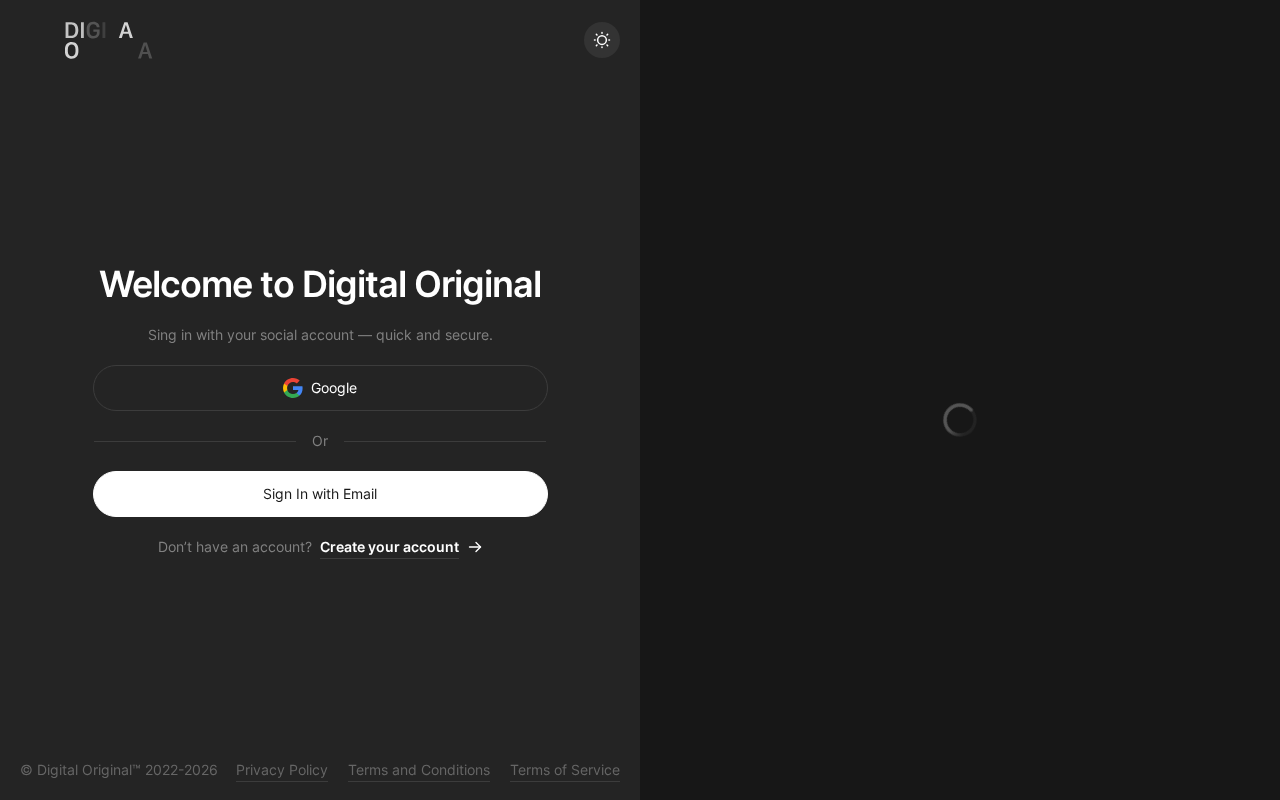Image resolution: width=1280 pixels, height=800 pixels.
Task: Toggle the light theme sun button
Action: pyautogui.click(x=602, y=40)
